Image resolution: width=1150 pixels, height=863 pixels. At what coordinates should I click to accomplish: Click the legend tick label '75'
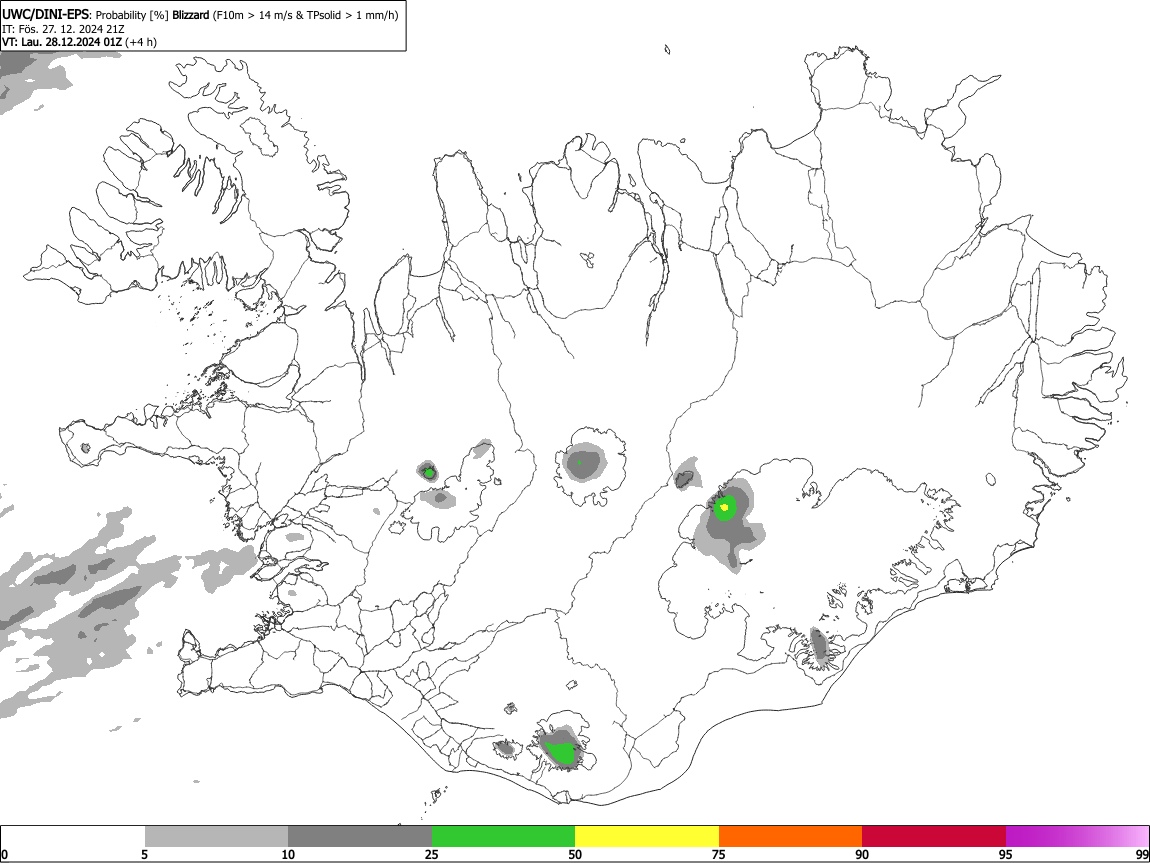point(719,854)
